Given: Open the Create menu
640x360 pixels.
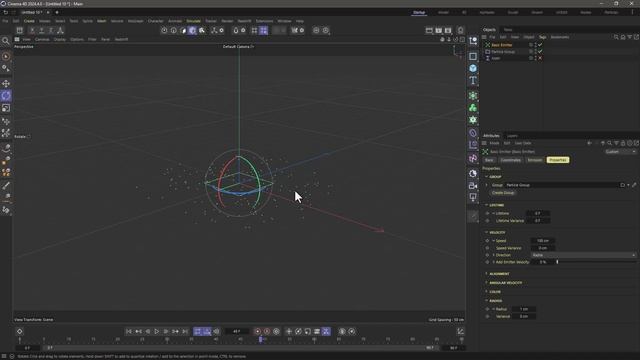Looking at the screenshot, I should pos(29,21).
